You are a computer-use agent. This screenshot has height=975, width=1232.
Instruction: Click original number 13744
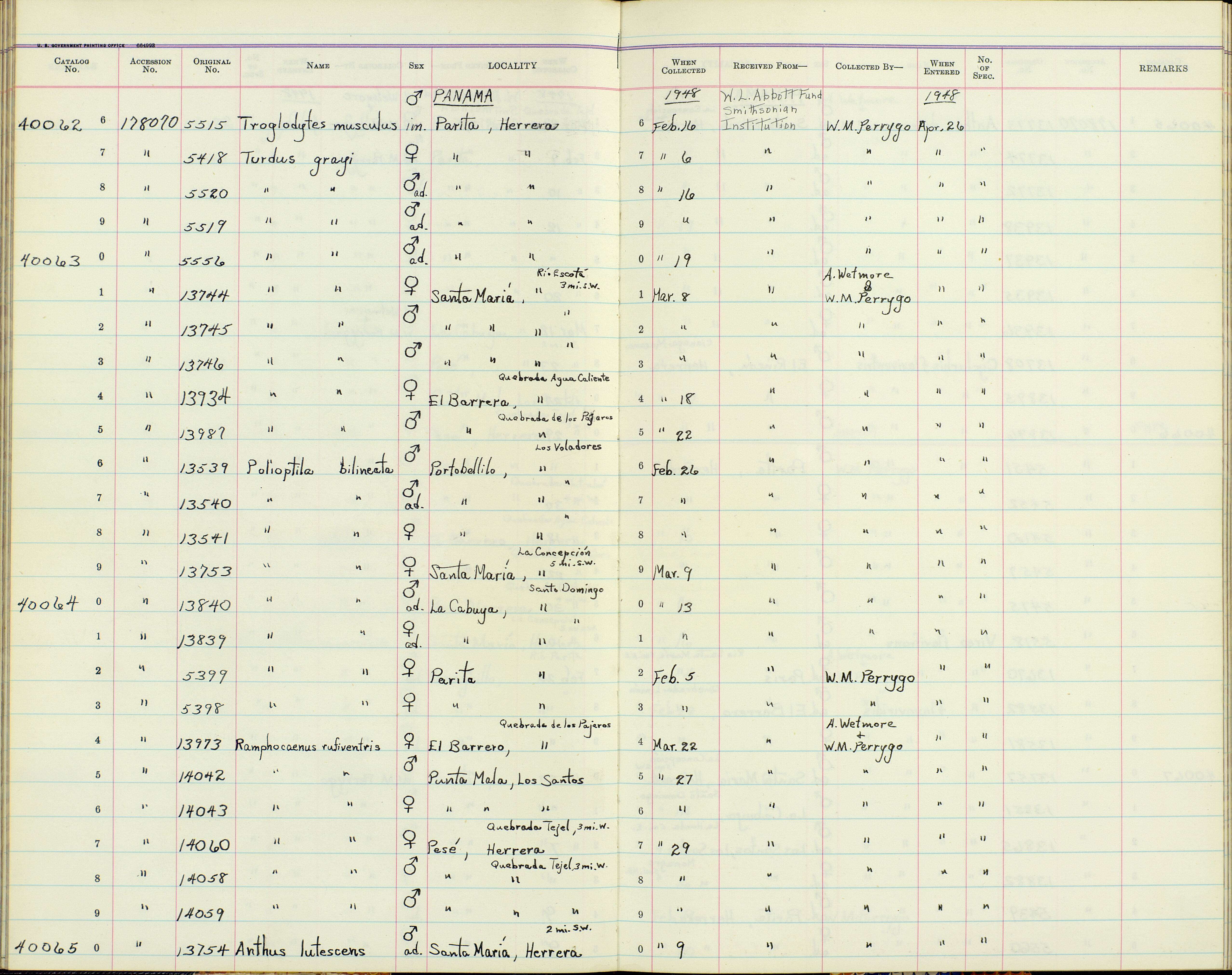tap(205, 296)
